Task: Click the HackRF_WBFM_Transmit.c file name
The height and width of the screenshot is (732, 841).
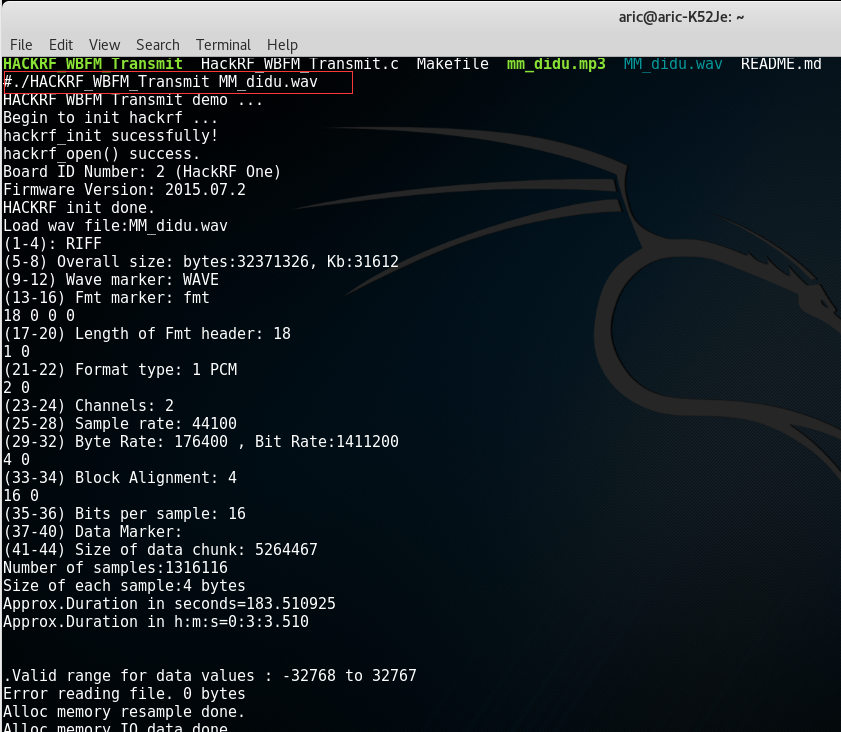Action: [300, 64]
